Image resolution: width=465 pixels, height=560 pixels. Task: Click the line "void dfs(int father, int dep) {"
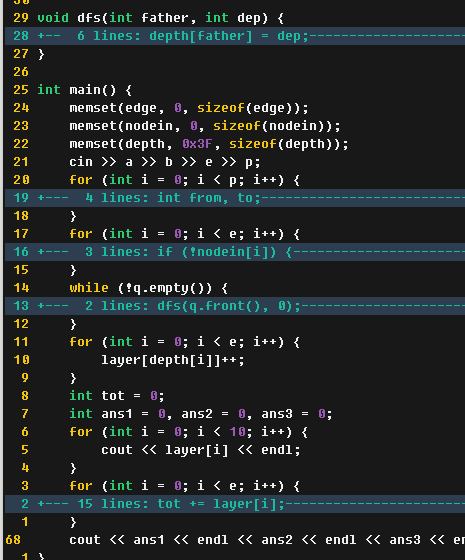160,18
